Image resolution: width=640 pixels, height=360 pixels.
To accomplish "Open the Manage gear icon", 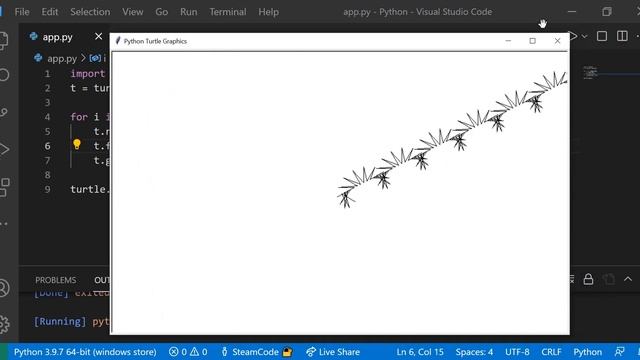I will pos(4,324).
